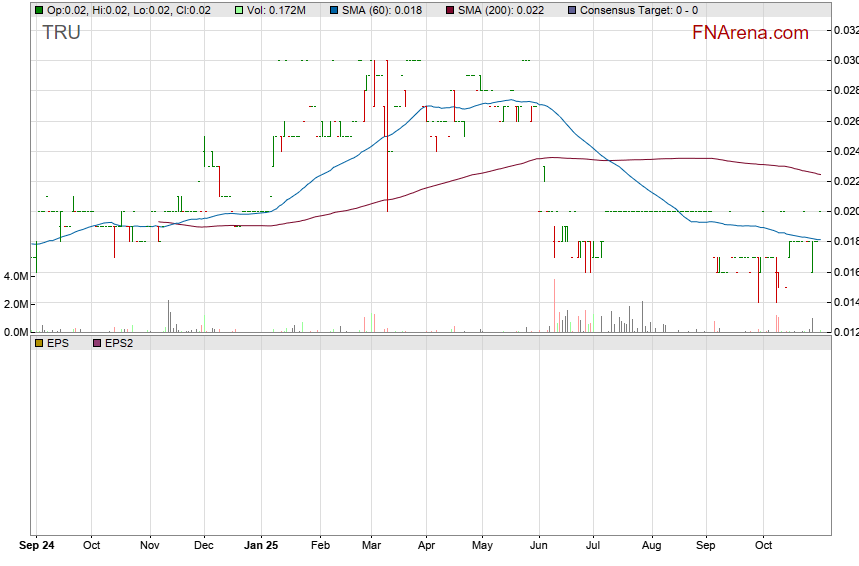Click the Consensus Target: 0 - 0 label
This screenshot has width=859, height=566.
click(639, 10)
